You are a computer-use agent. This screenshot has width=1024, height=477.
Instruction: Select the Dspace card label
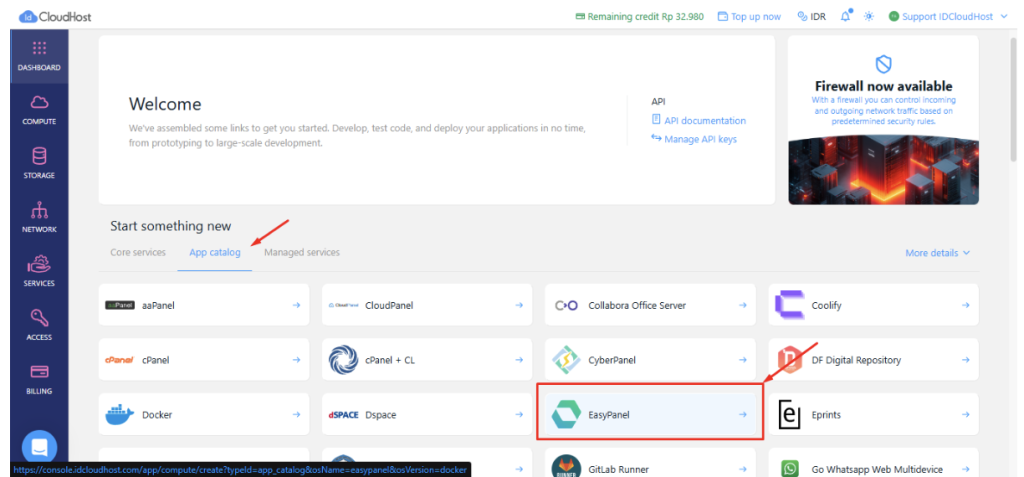(381, 415)
